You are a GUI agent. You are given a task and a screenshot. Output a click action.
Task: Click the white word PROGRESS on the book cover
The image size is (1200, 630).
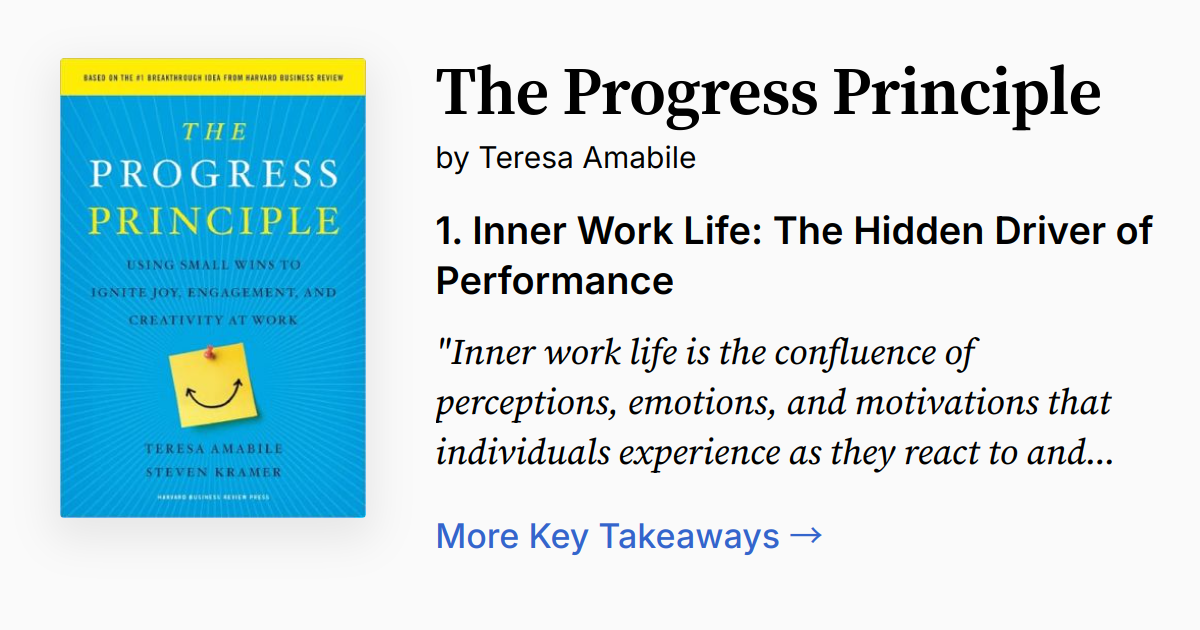coord(213,175)
